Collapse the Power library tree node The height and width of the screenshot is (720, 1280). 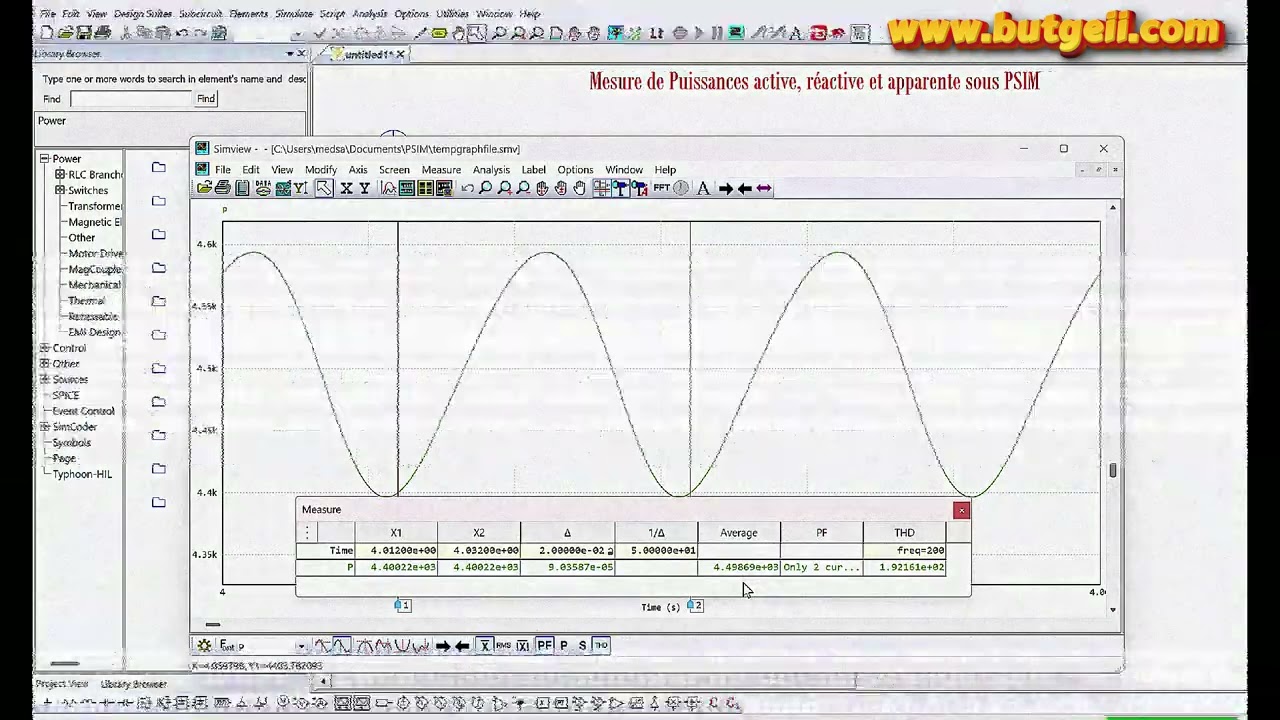coord(44,159)
